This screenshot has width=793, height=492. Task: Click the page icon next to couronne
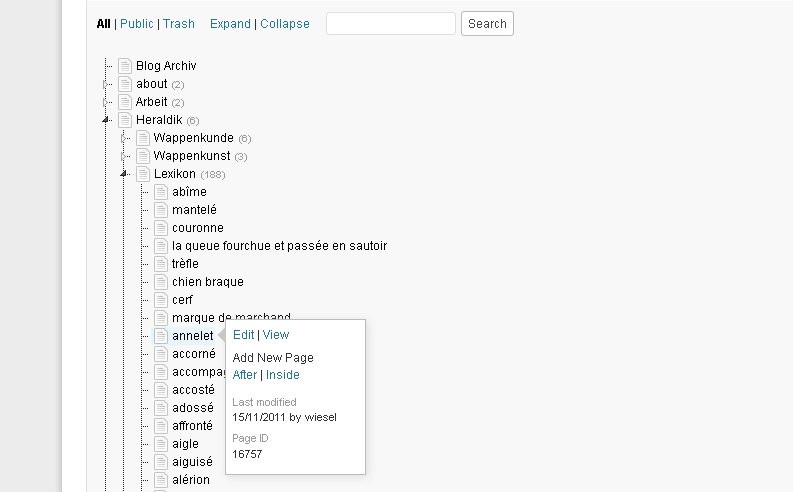(161, 228)
